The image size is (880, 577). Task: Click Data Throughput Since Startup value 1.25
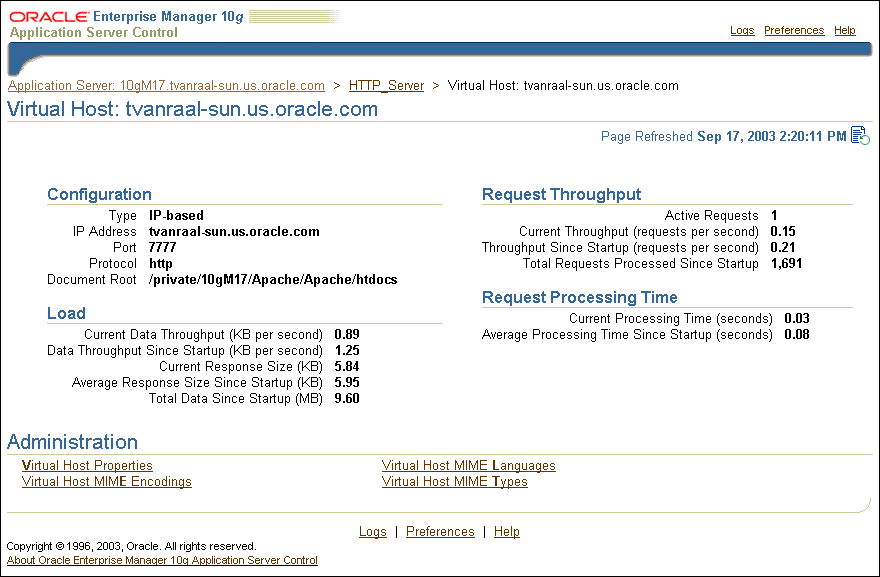pyautogui.click(x=347, y=351)
